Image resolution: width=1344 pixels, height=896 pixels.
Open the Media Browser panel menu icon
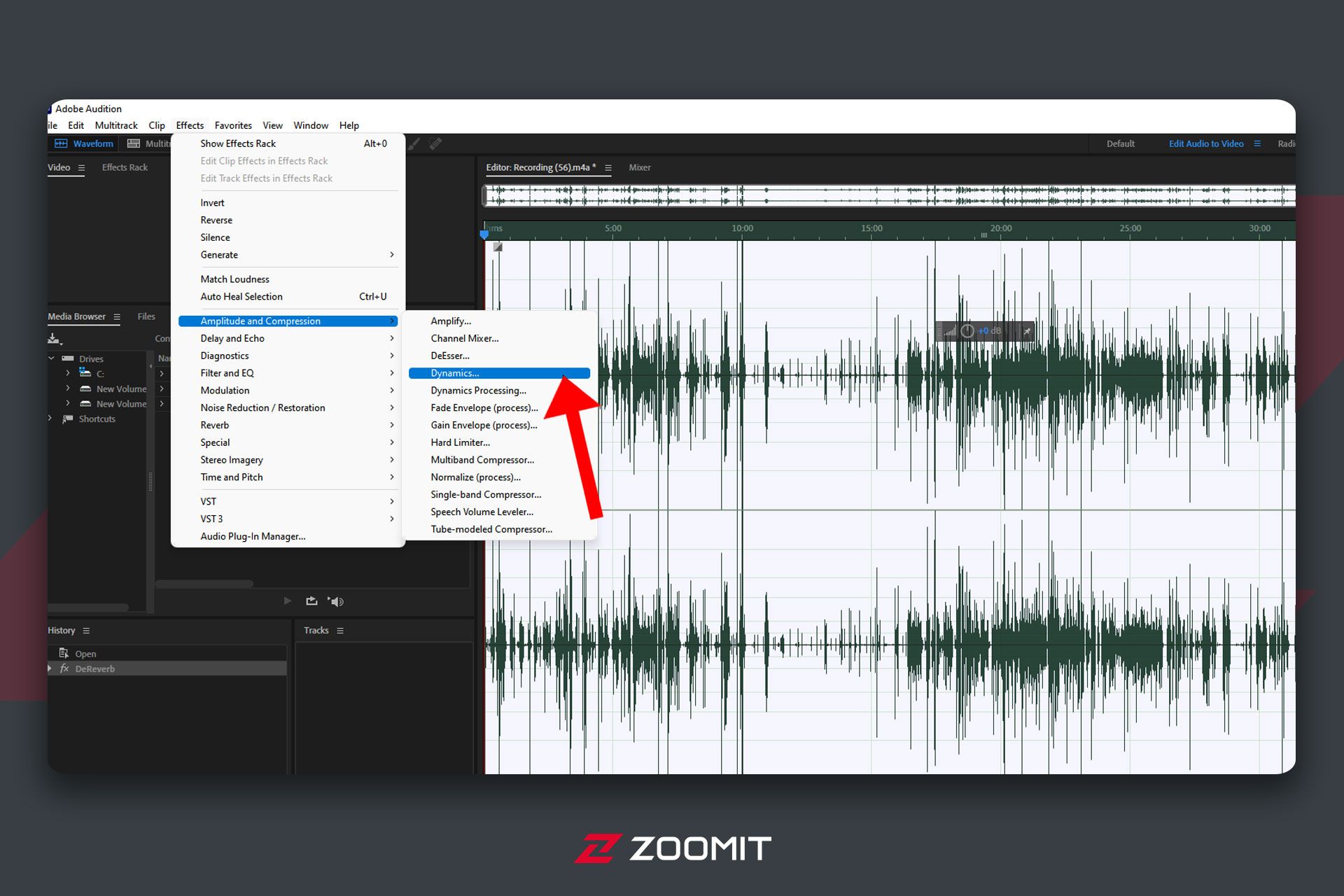117,317
